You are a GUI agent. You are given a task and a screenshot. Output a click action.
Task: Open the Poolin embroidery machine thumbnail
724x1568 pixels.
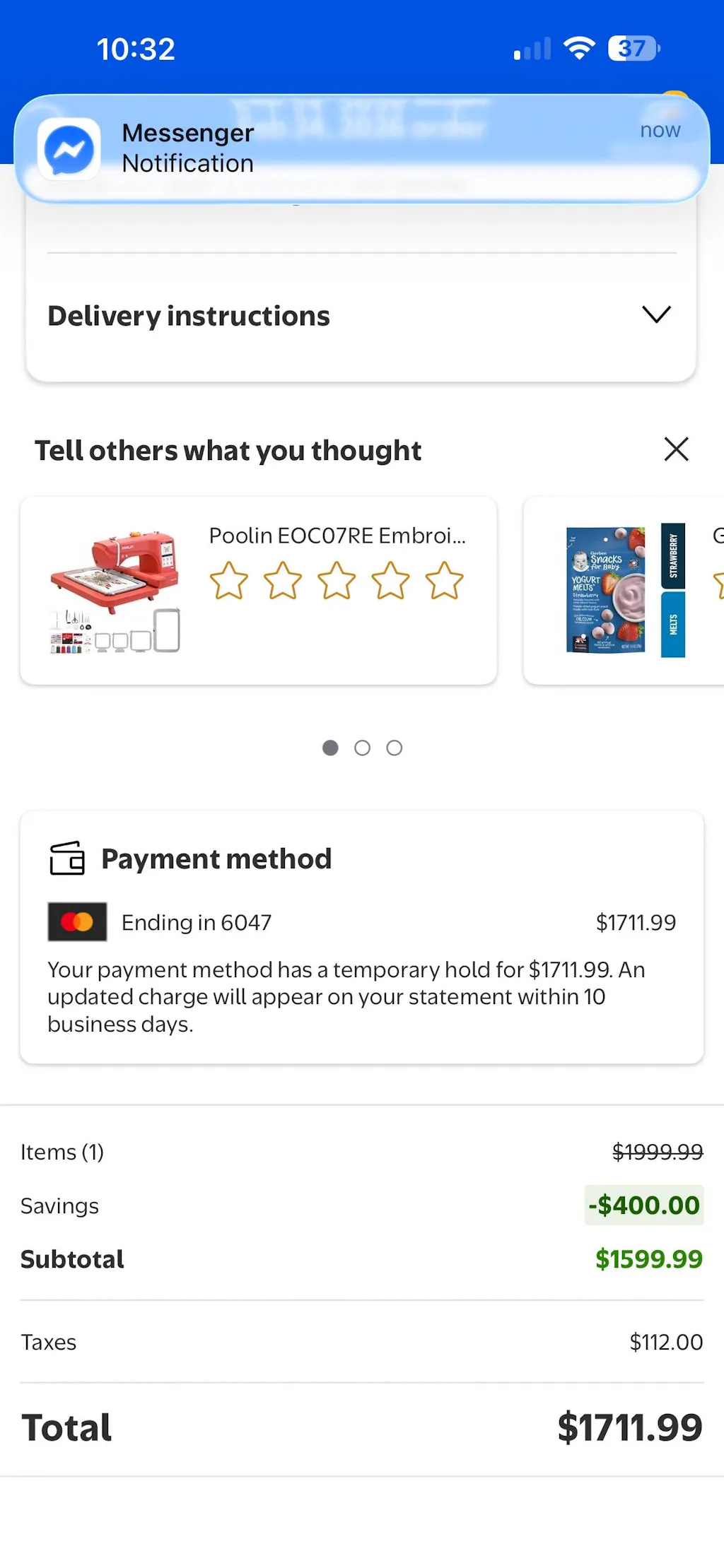pyautogui.click(x=115, y=591)
